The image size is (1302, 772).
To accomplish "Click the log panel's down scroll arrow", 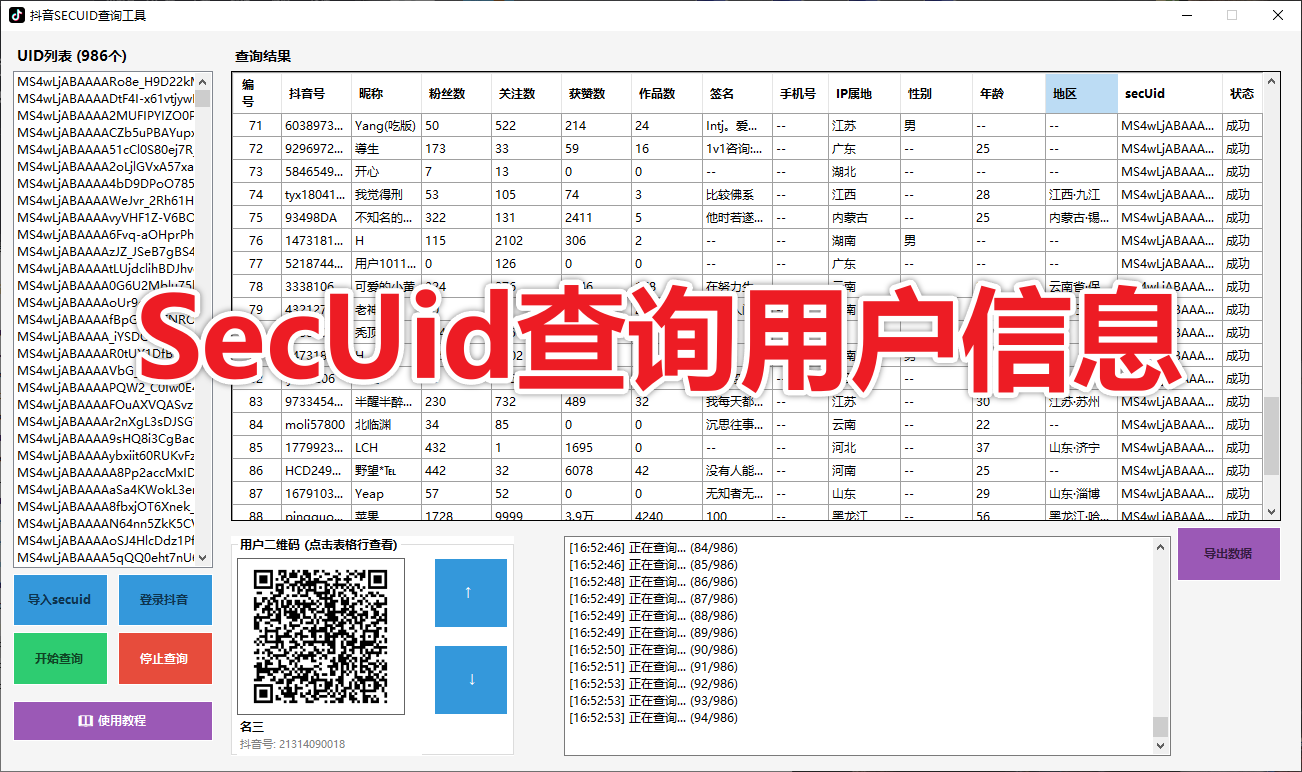I will [x=1159, y=745].
